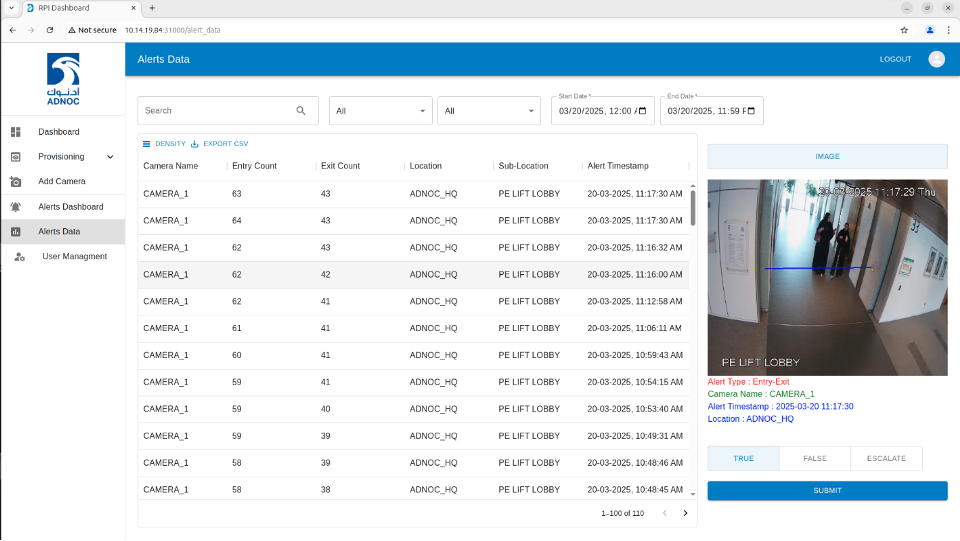This screenshot has height=541, width=960.
Task: Click the EXPORT CSV button
Action: pos(219,144)
